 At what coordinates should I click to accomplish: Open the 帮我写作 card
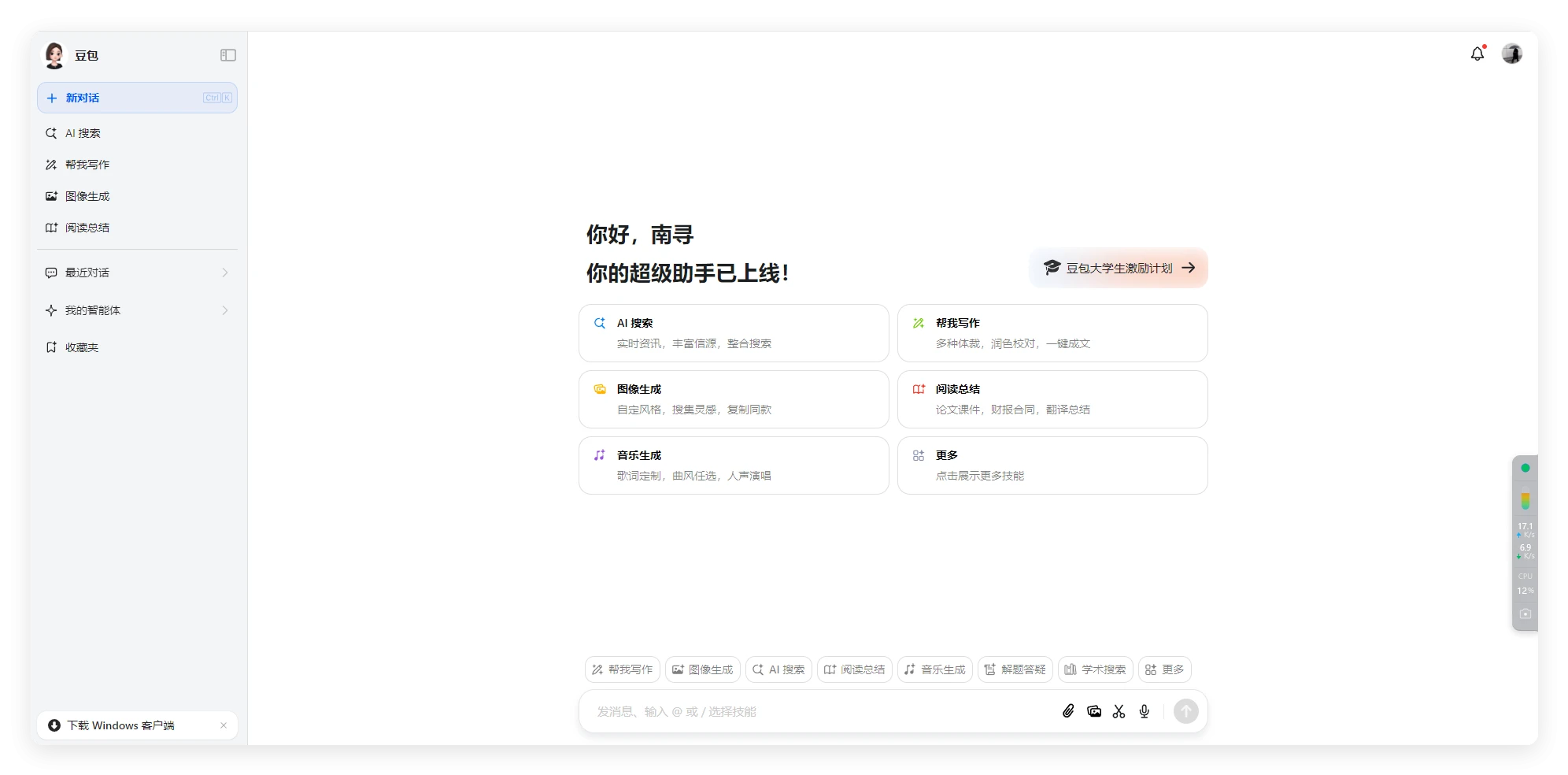click(x=1052, y=333)
